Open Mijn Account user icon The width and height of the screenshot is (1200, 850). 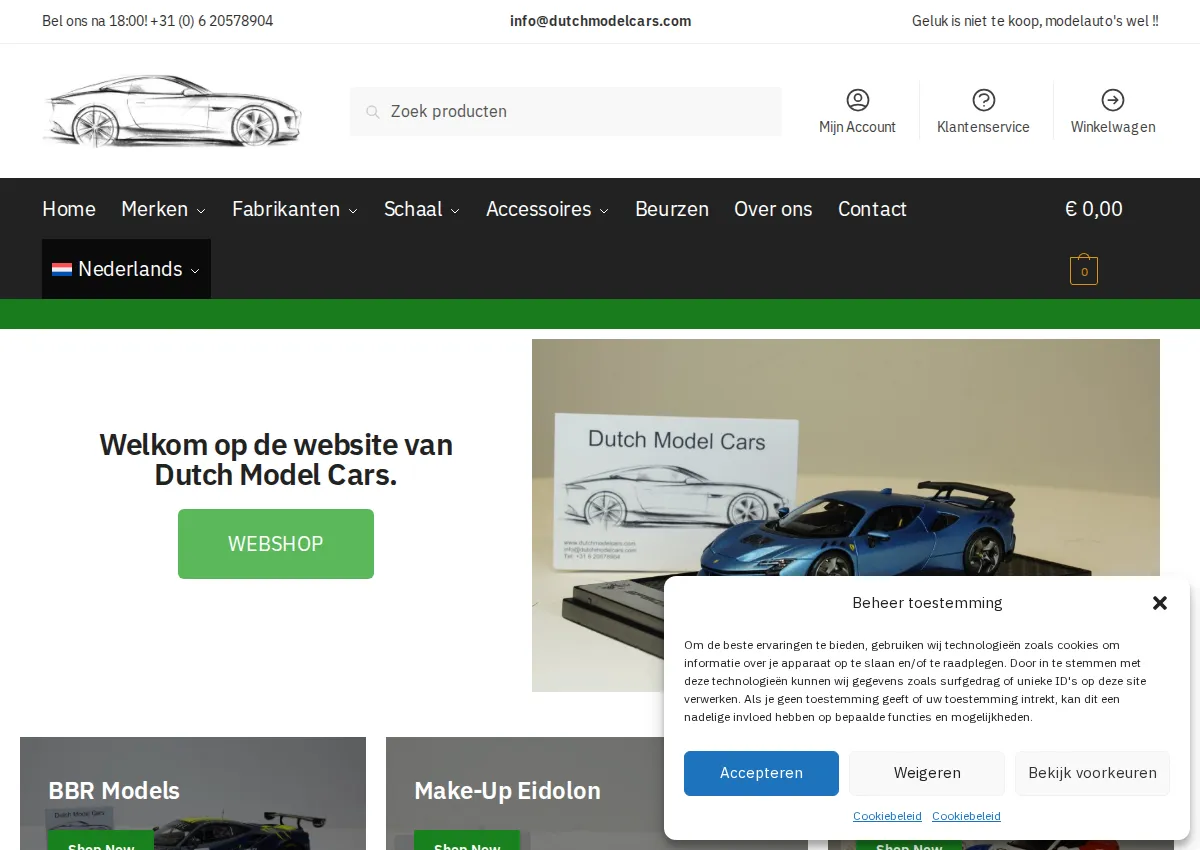(x=858, y=100)
